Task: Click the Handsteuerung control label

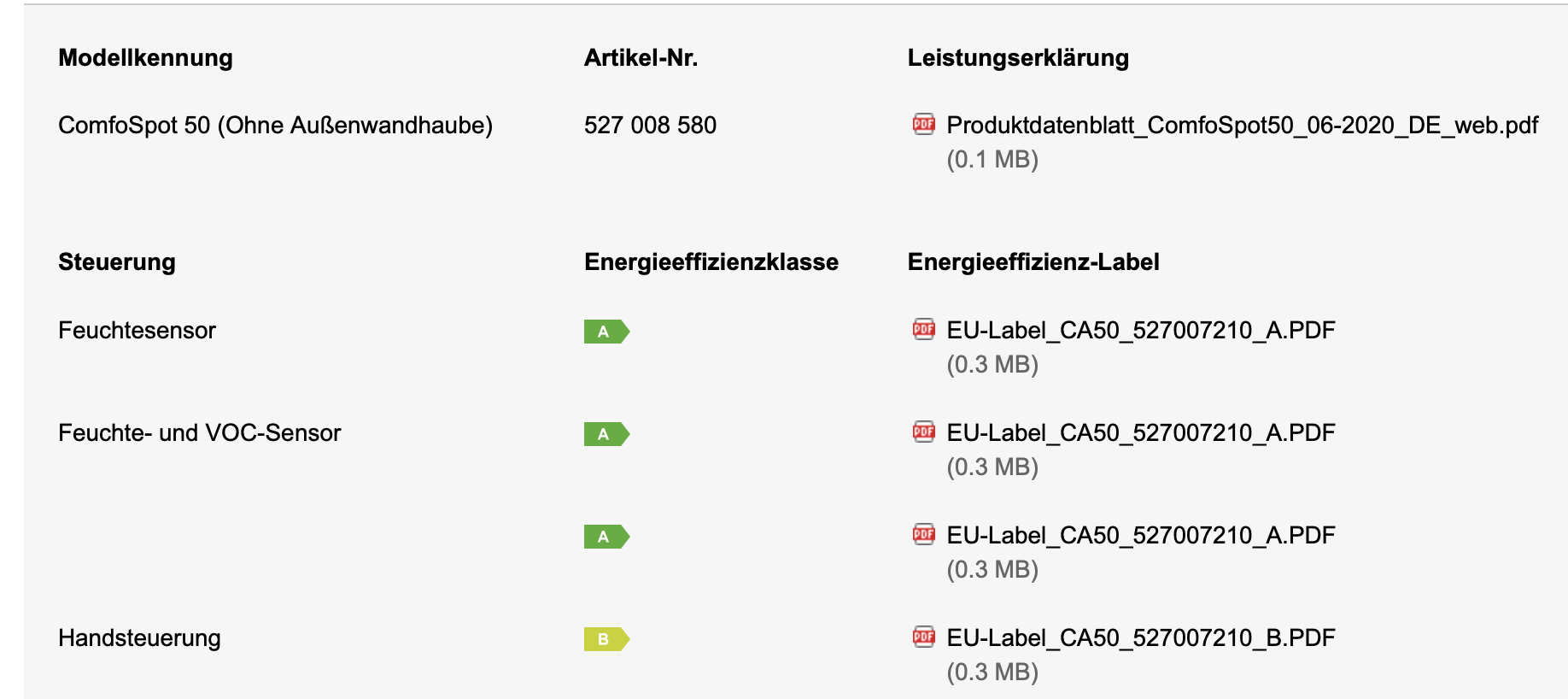Action: point(139,638)
